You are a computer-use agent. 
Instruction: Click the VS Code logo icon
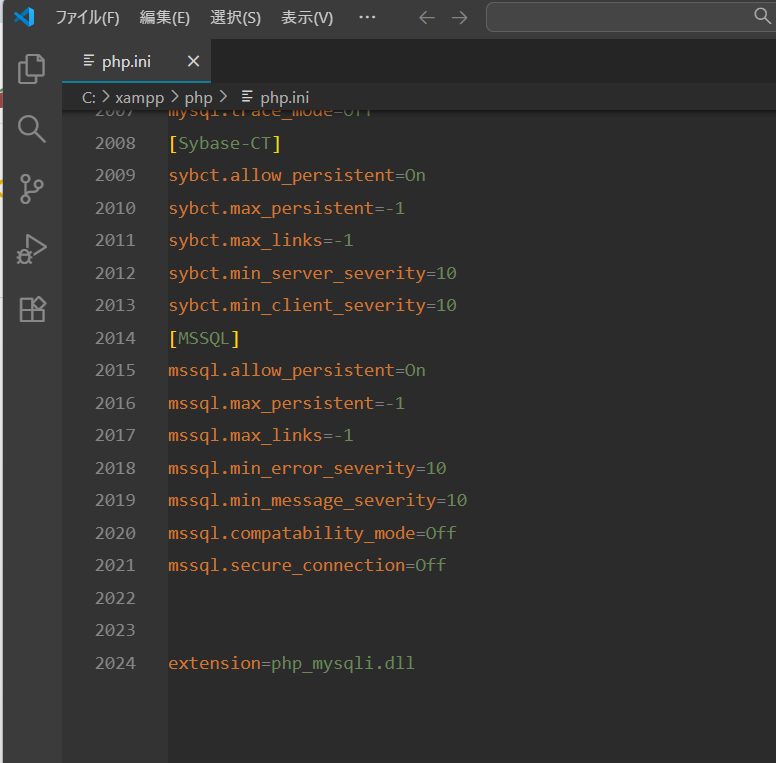24,17
